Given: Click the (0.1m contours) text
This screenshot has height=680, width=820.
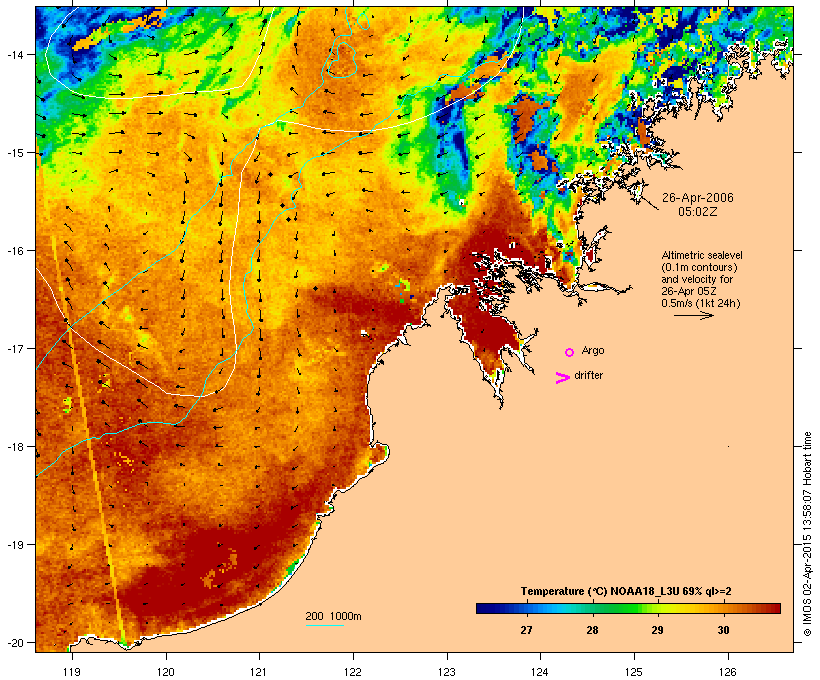Looking at the screenshot, I should [700, 267].
